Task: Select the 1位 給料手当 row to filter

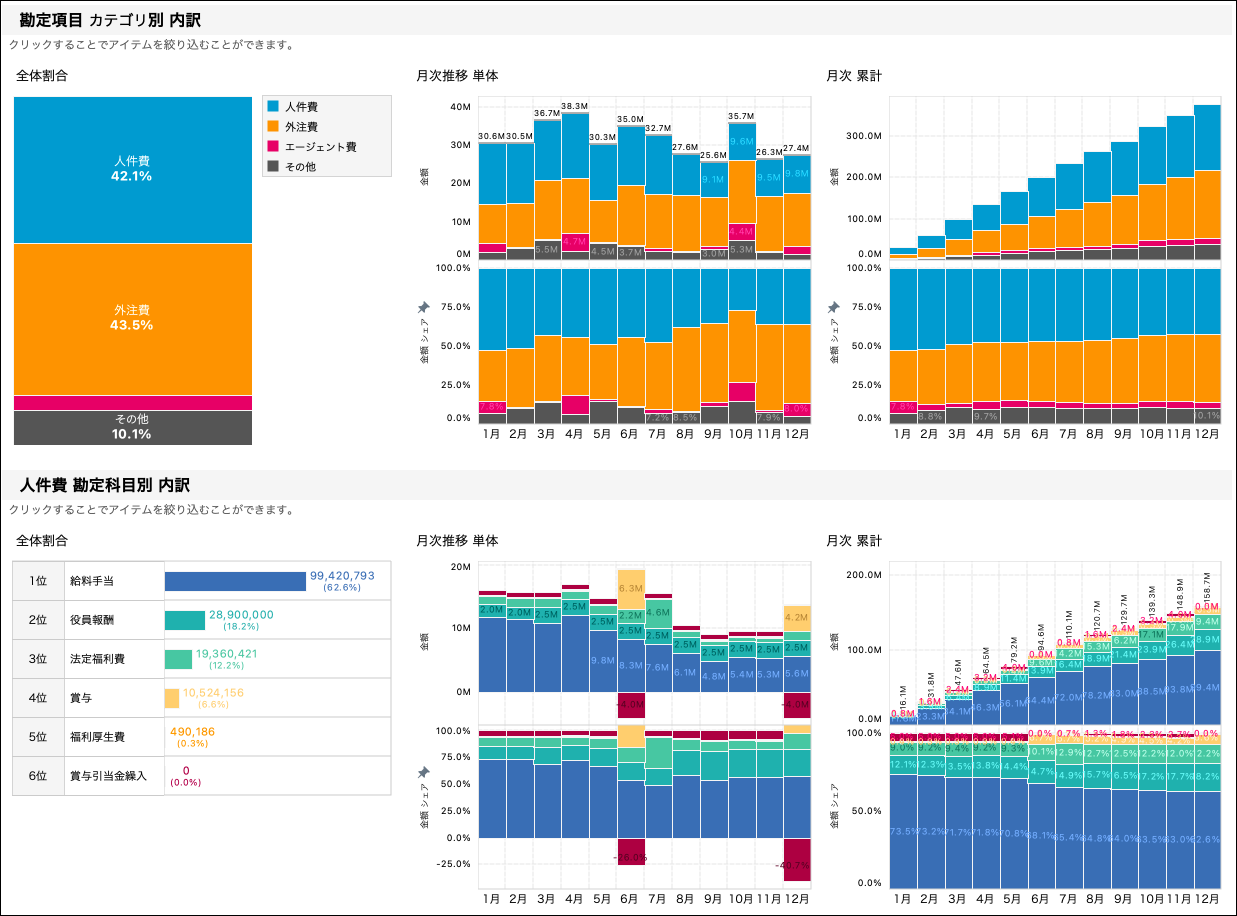Action: 90,580
